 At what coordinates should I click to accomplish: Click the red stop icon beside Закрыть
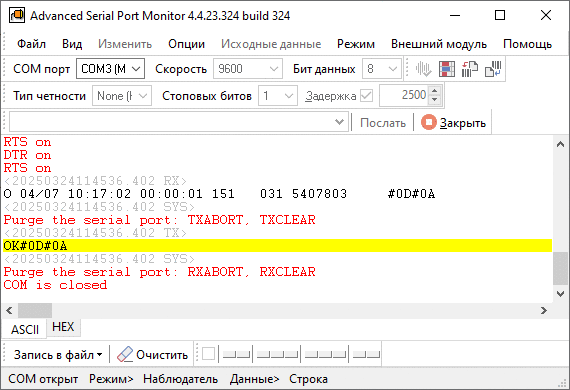pyautogui.click(x=429, y=122)
